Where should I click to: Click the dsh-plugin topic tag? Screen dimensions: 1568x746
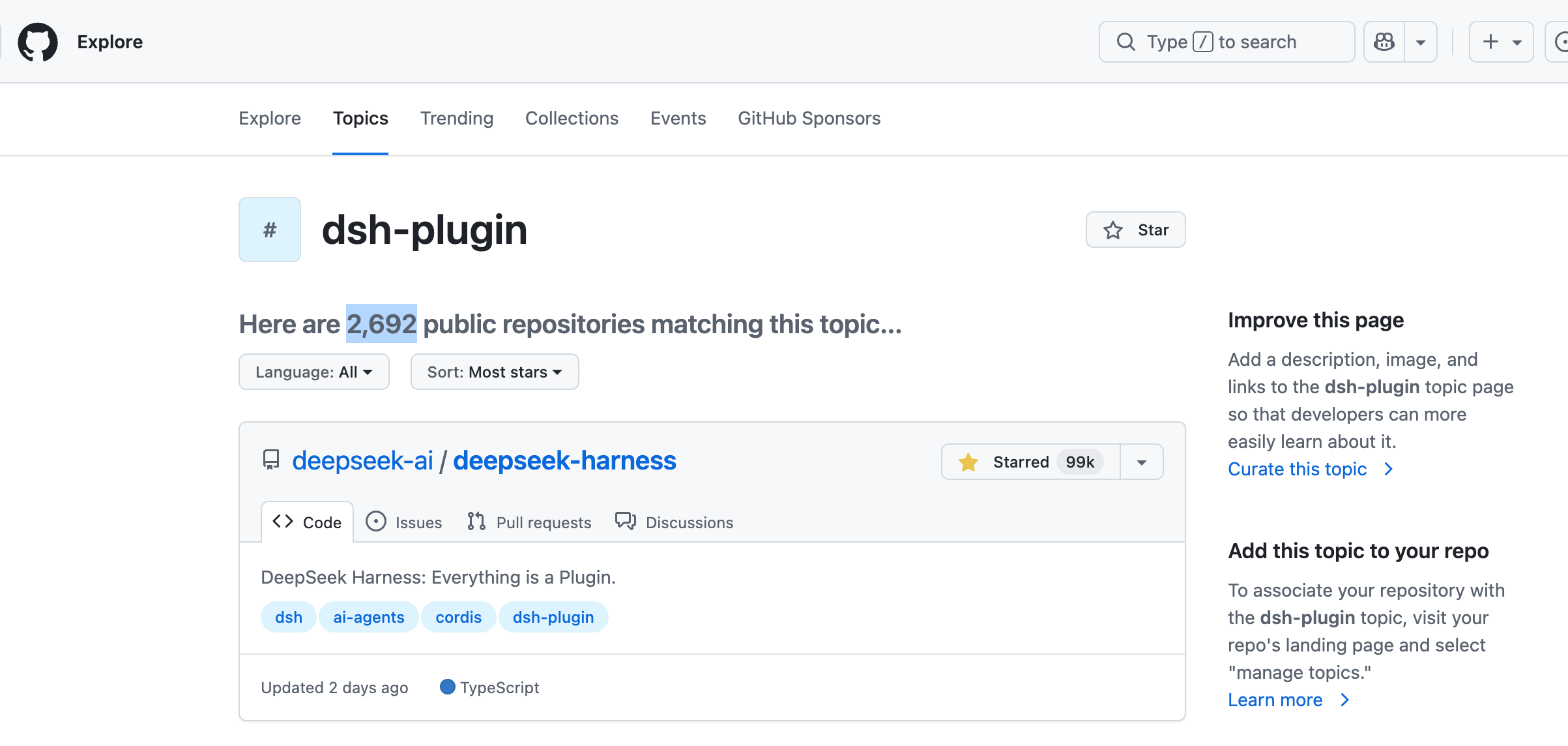[553, 617]
